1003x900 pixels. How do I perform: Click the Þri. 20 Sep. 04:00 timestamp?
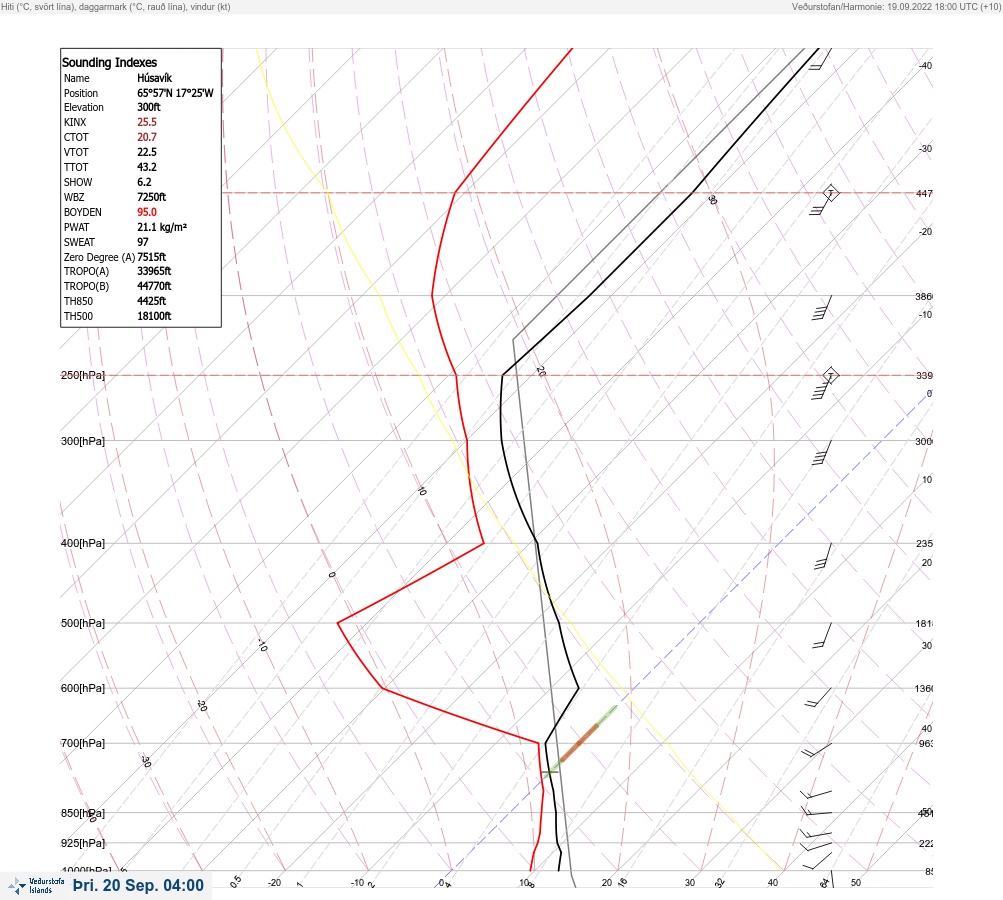(x=138, y=885)
